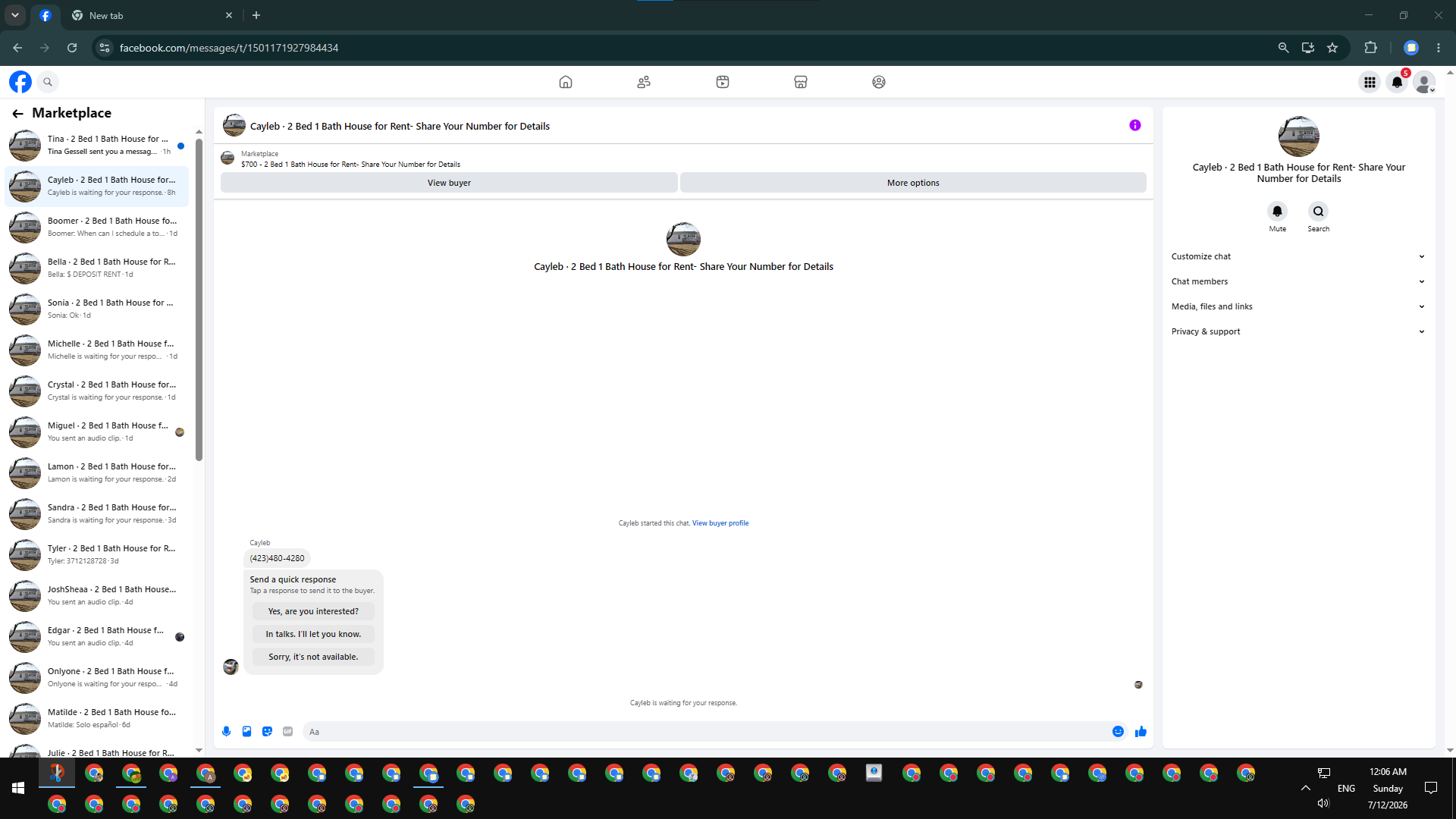The image size is (1456, 819).
Task: Switch to the Facebook pinned tab
Action: 45,15
